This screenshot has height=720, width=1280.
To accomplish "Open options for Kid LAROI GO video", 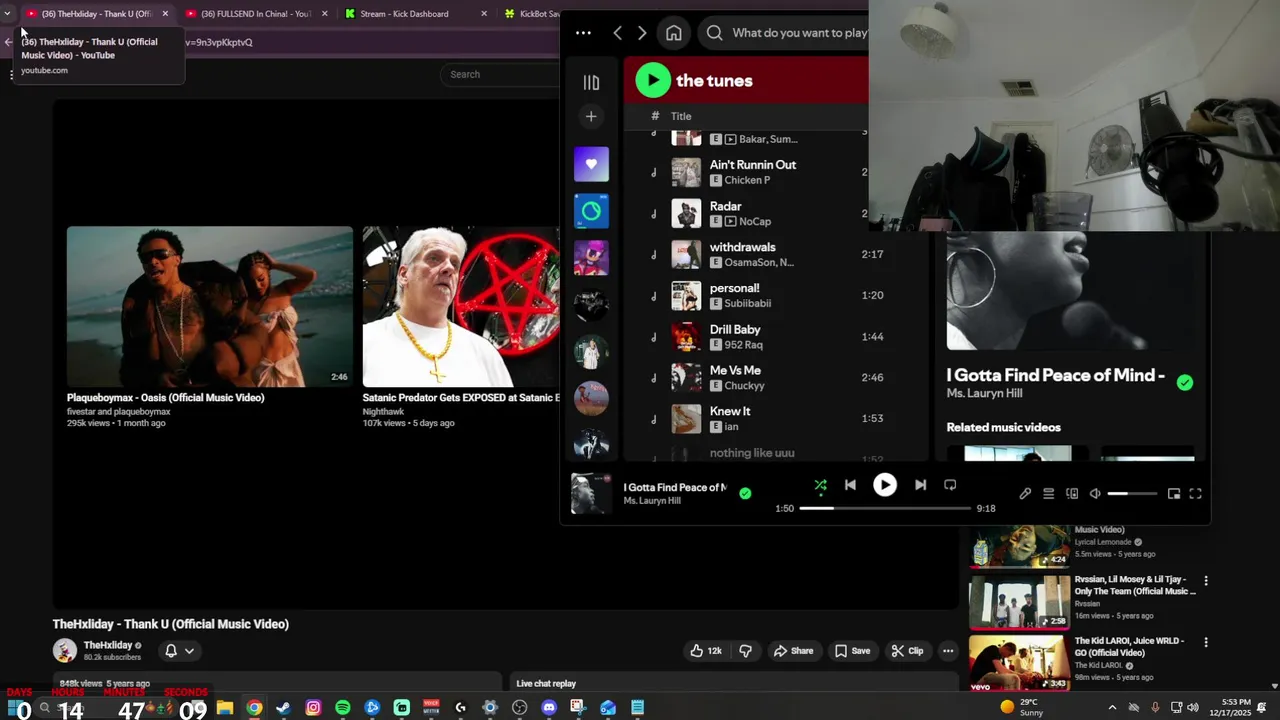I will tap(1206, 642).
